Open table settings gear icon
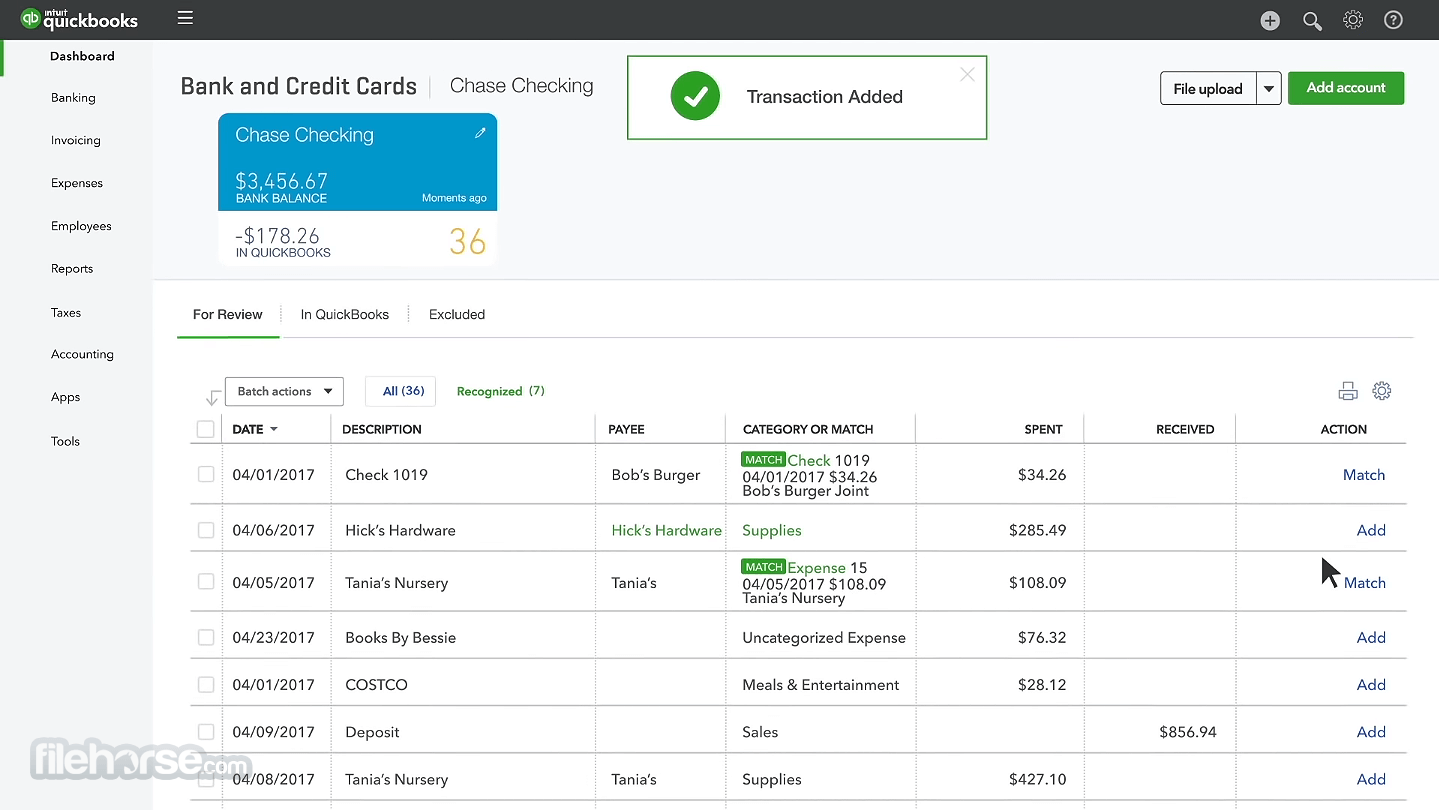1439x810 pixels. pos(1382,391)
